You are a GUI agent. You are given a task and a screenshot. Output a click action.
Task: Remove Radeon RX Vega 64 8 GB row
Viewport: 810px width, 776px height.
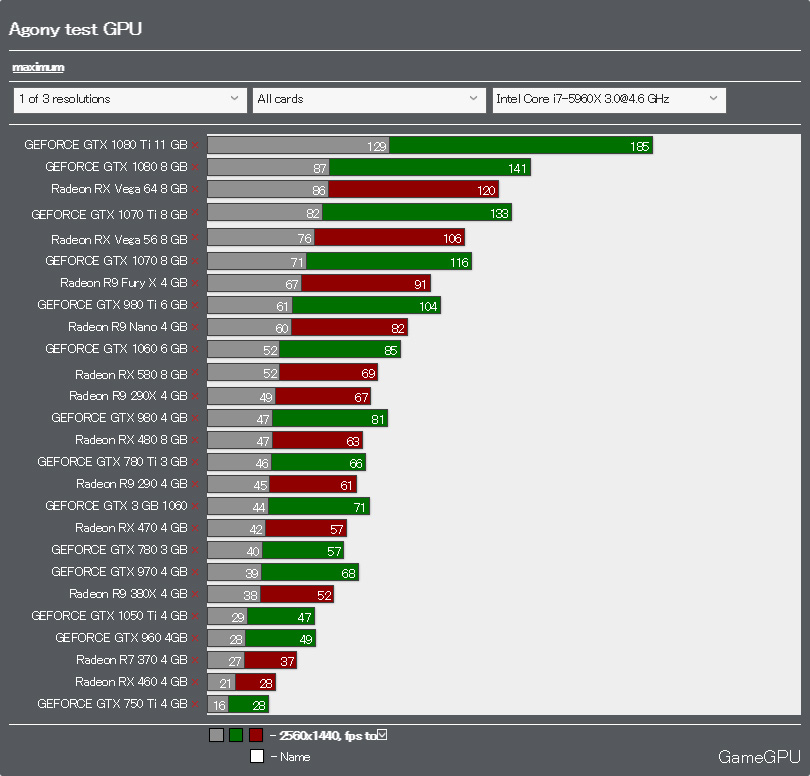click(x=195, y=189)
